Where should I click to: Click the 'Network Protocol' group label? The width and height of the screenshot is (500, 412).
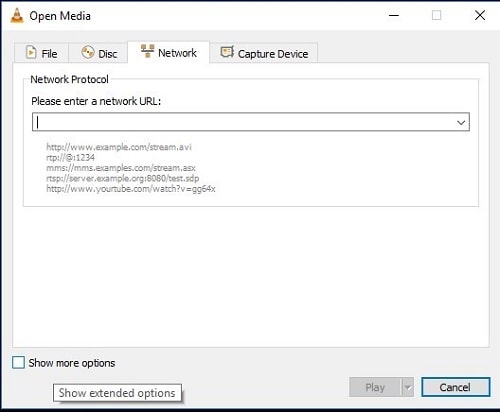coord(69,79)
